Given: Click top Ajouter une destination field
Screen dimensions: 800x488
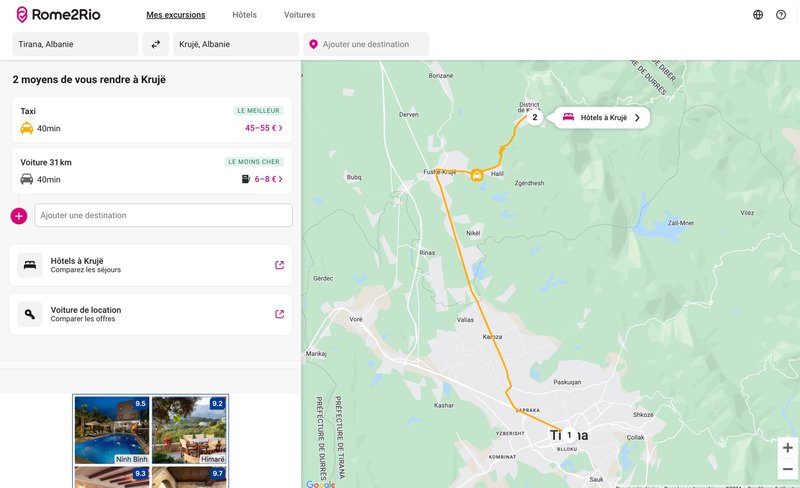Looking at the screenshot, I should (x=366, y=44).
